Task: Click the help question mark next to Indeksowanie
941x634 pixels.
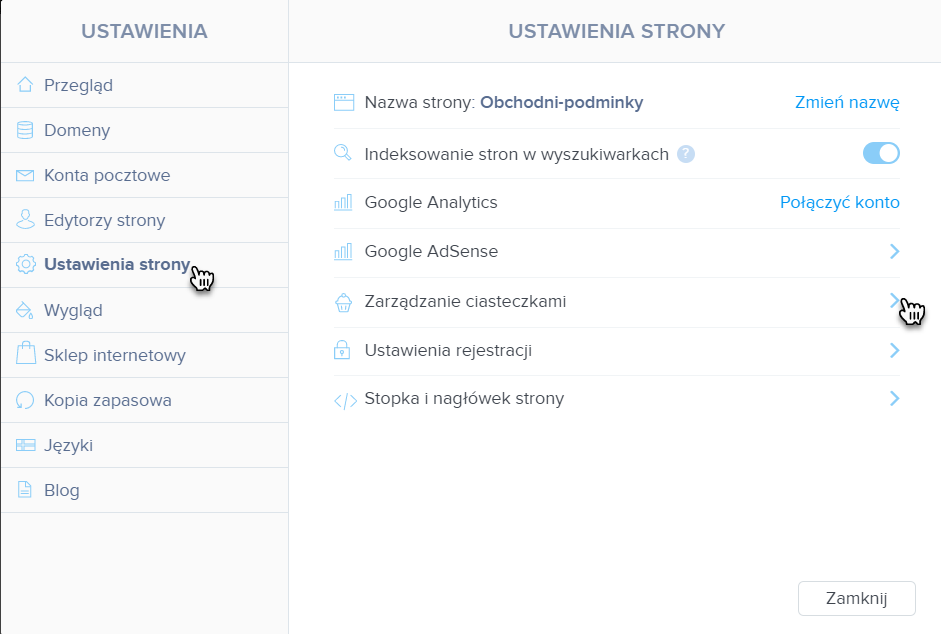Action: (686, 154)
